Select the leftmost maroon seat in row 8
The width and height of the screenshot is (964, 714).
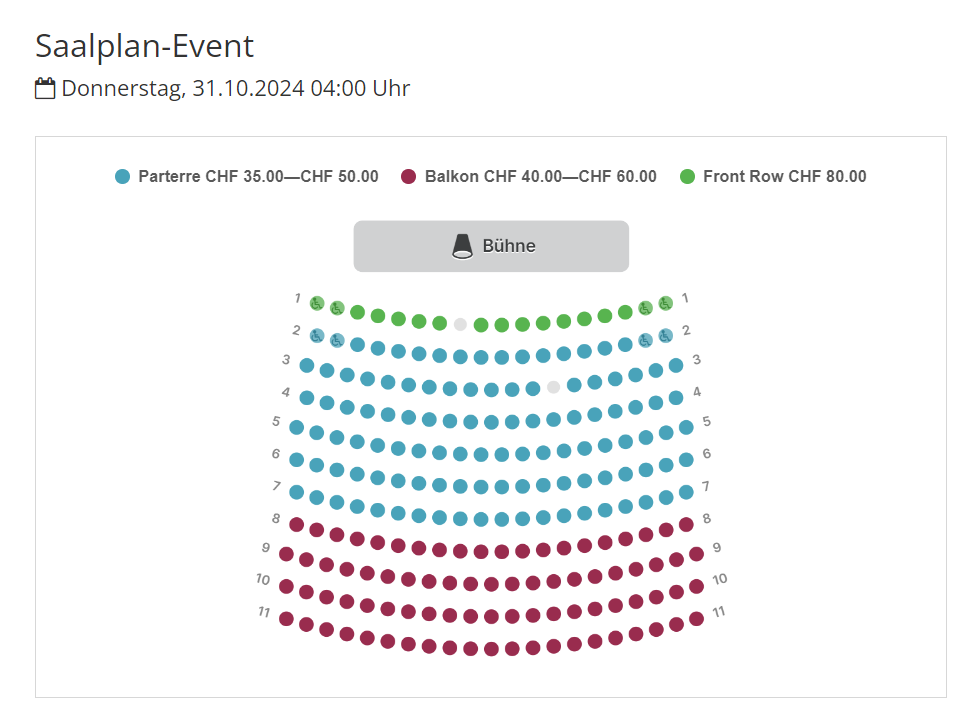tap(296, 525)
